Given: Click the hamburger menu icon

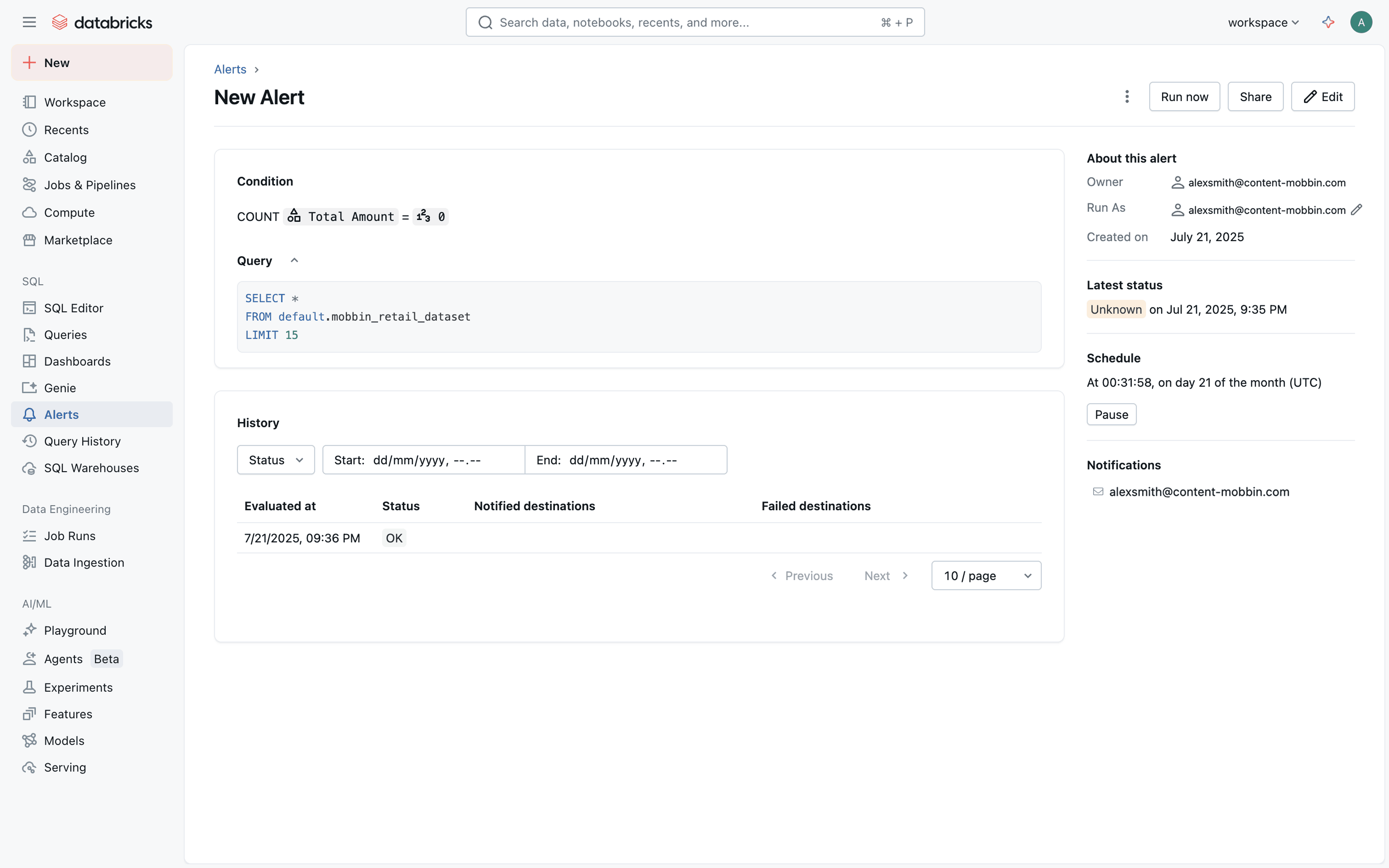Looking at the screenshot, I should (29, 23).
